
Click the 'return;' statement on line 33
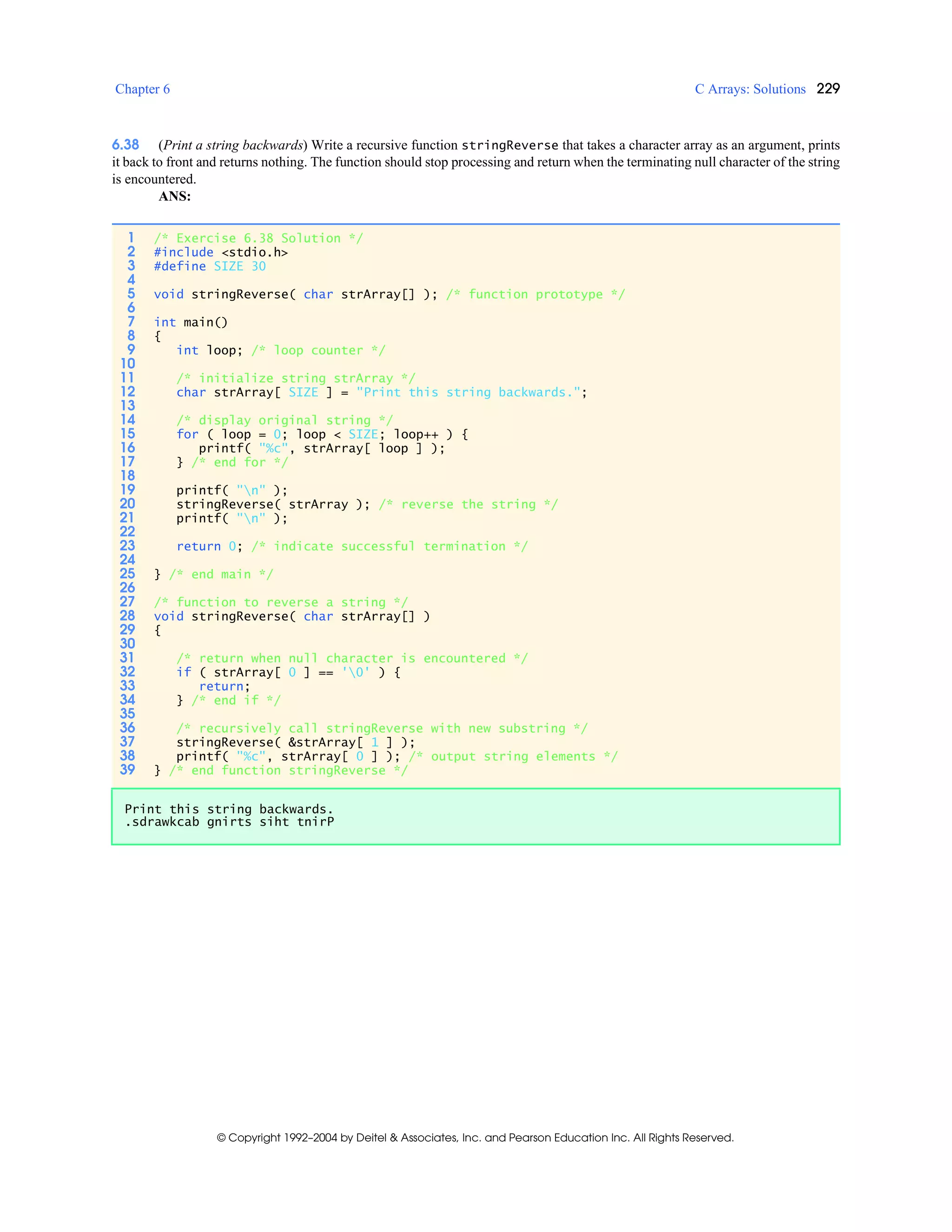click(225, 687)
